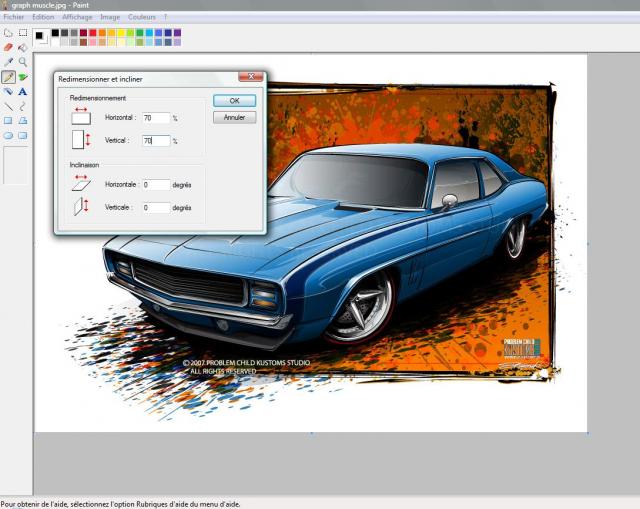Activate the color picker eyedropper tool
This screenshot has height=509, width=640.
(x=8, y=62)
